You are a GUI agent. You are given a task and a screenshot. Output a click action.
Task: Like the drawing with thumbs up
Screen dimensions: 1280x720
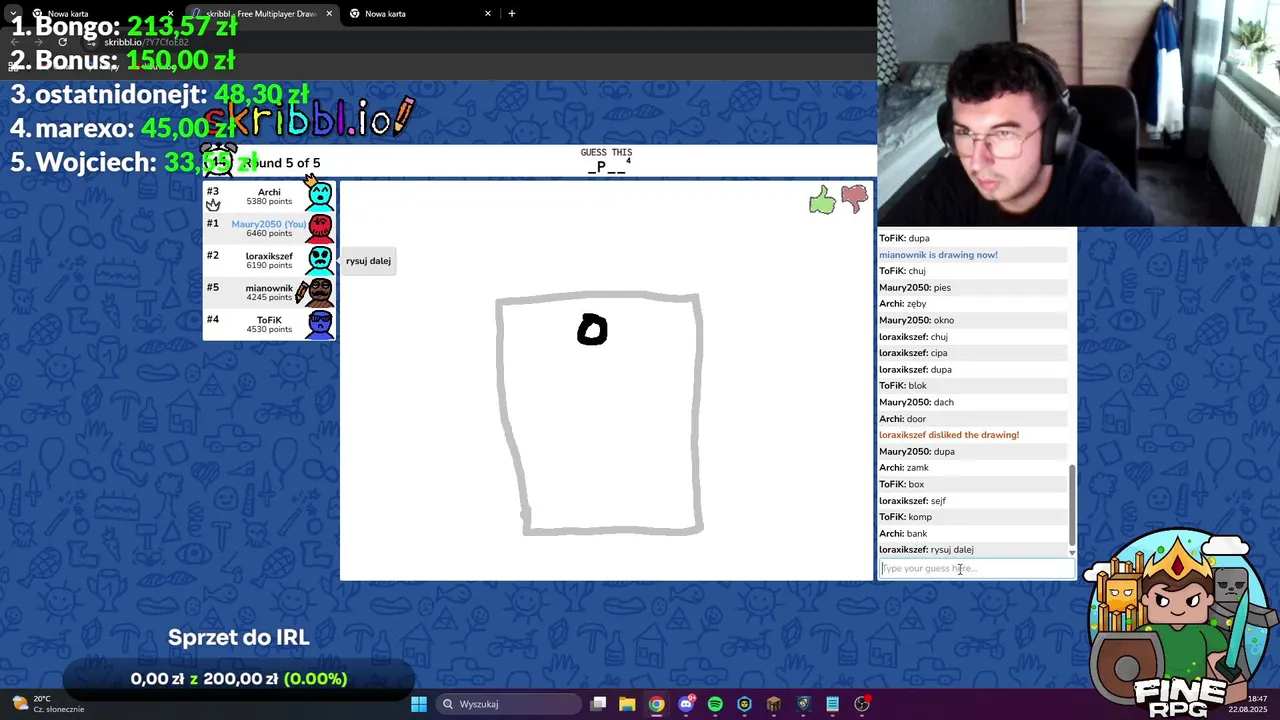tap(822, 200)
